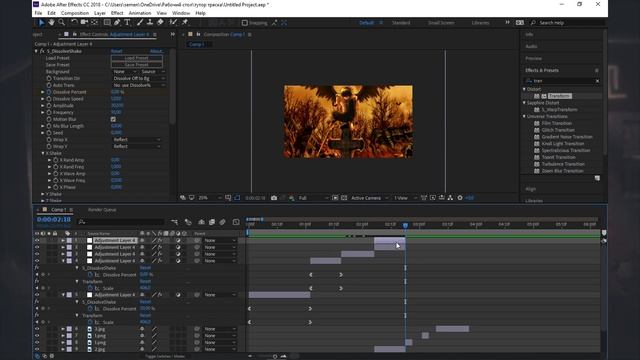The width and height of the screenshot is (640, 360).
Task: Open the Window menu
Action: click(x=181, y=13)
